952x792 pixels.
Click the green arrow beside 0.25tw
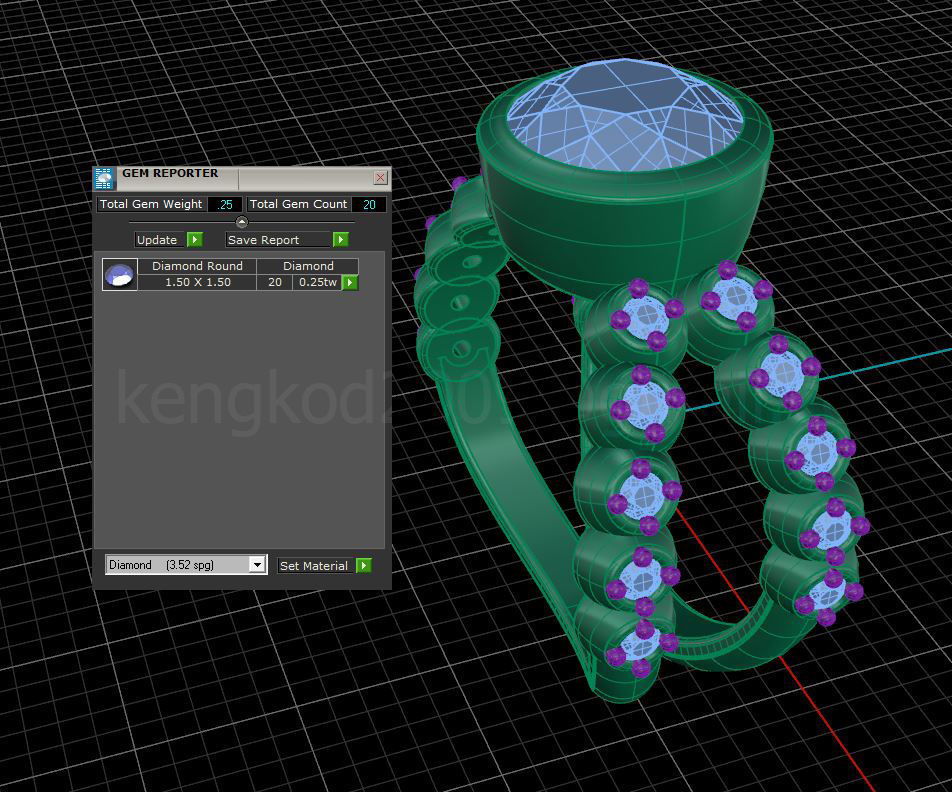pos(350,282)
